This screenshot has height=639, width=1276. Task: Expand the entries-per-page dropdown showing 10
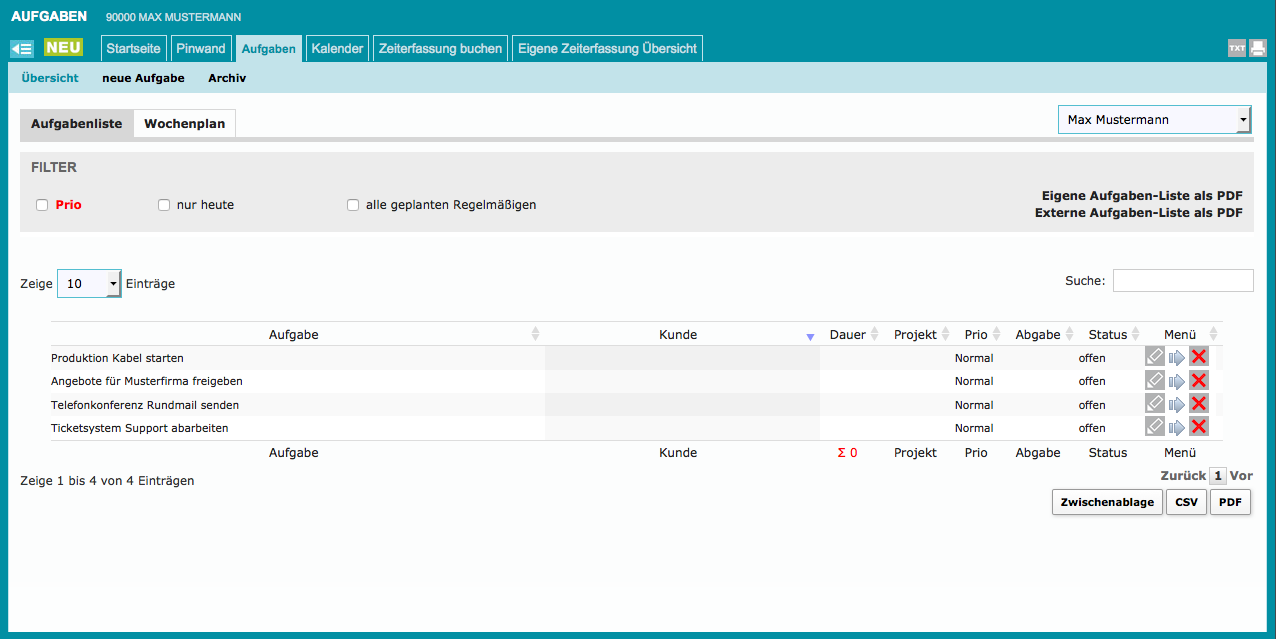pyautogui.click(x=89, y=284)
